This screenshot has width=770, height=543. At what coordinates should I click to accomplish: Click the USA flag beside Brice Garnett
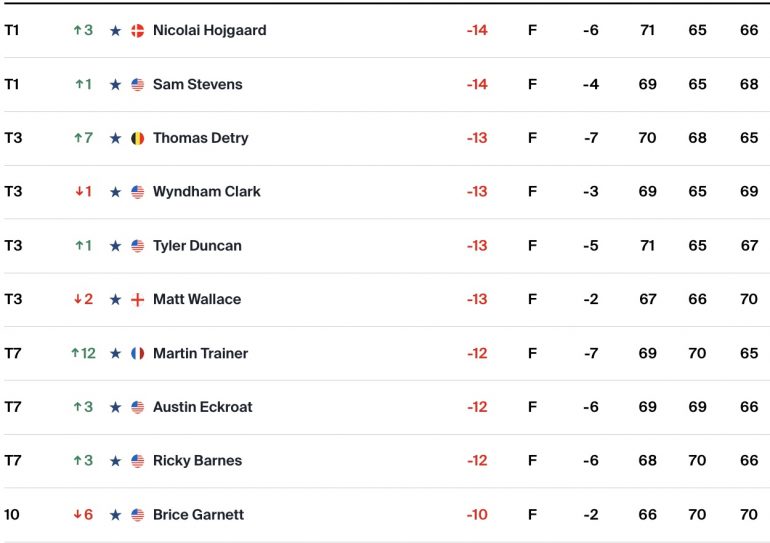138,515
